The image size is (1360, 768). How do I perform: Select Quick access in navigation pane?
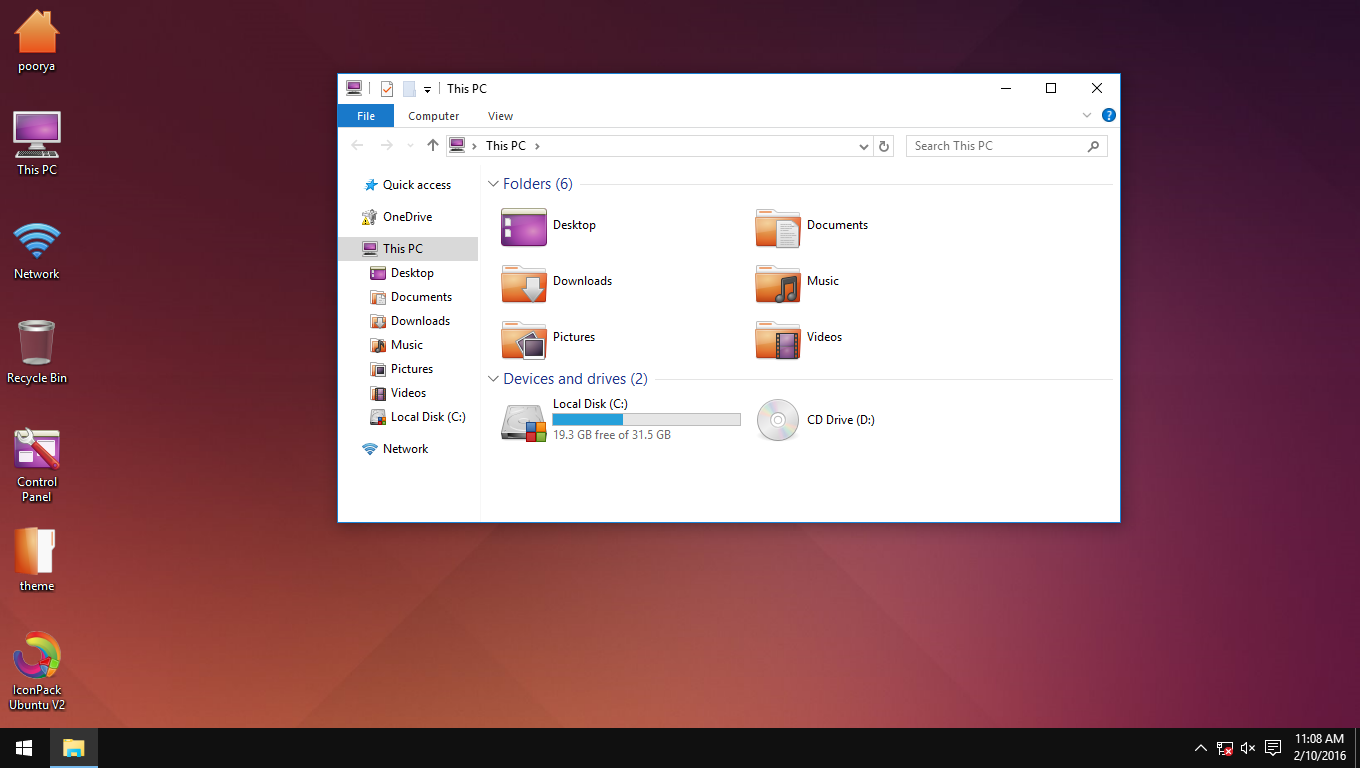coord(408,185)
